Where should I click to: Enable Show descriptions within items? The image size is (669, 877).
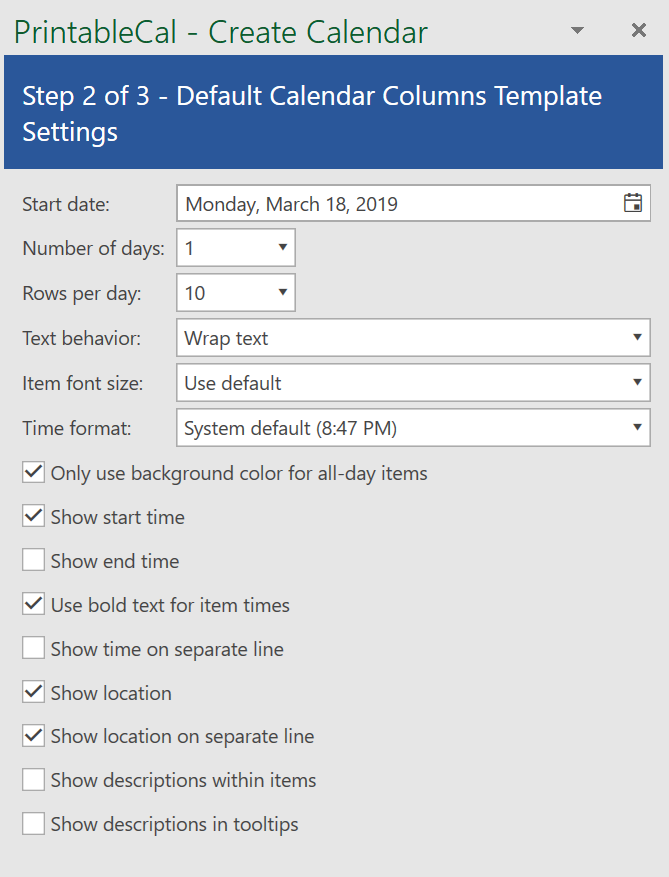click(34, 780)
